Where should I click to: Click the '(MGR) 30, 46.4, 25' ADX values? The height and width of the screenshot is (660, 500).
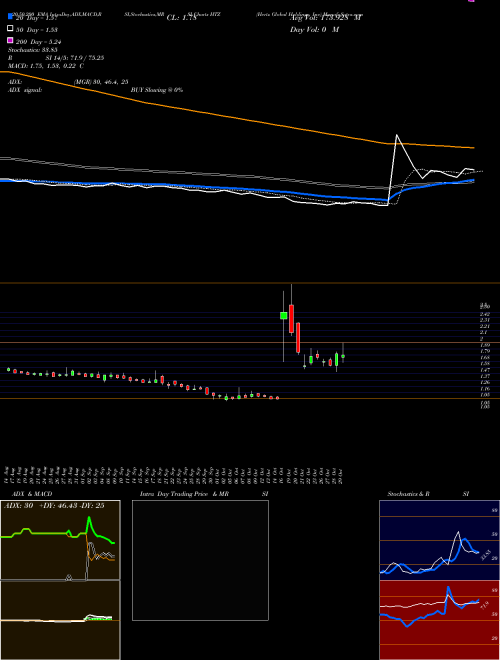[101, 82]
